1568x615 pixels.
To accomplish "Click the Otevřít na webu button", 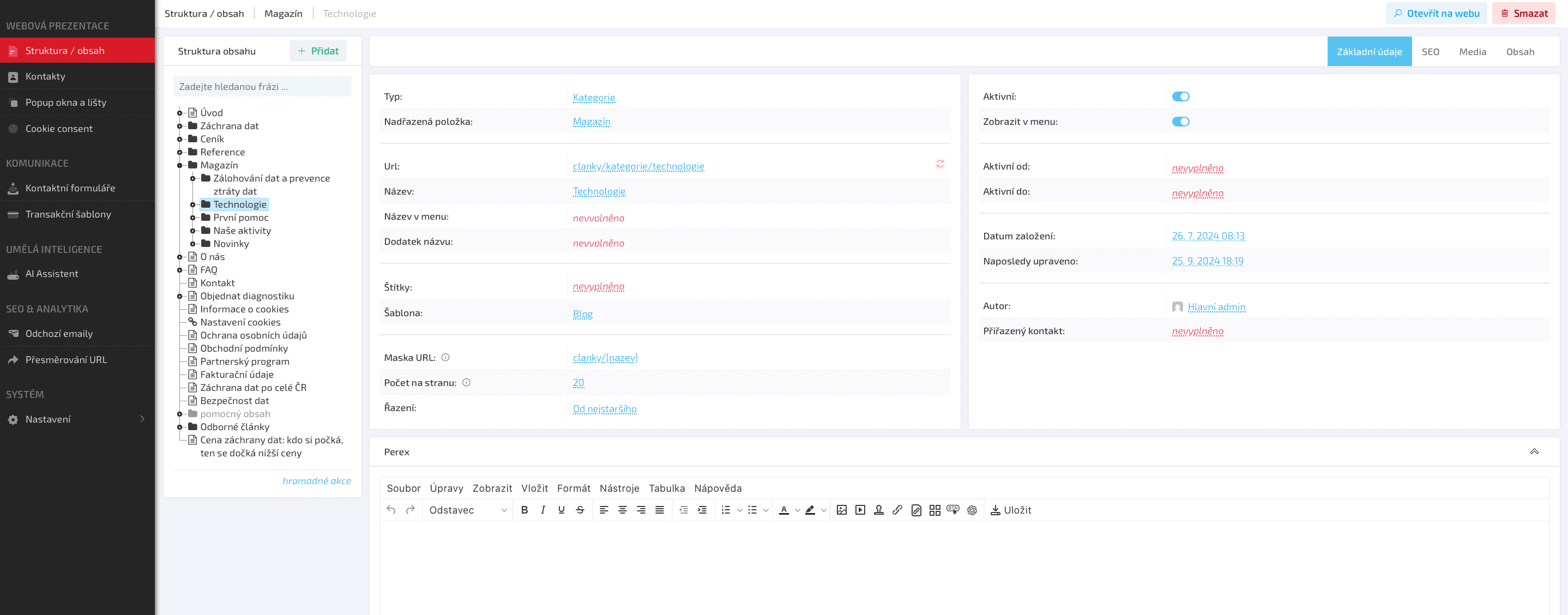I will click(1436, 14).
